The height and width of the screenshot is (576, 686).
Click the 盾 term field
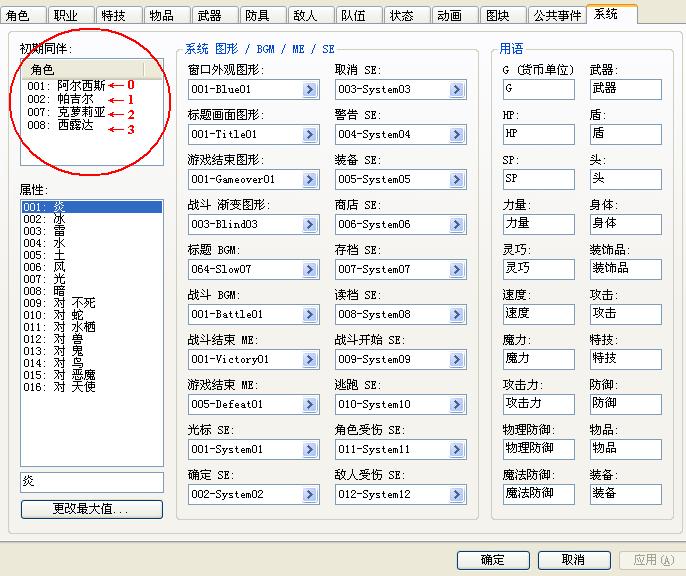[x=626, y=134]
